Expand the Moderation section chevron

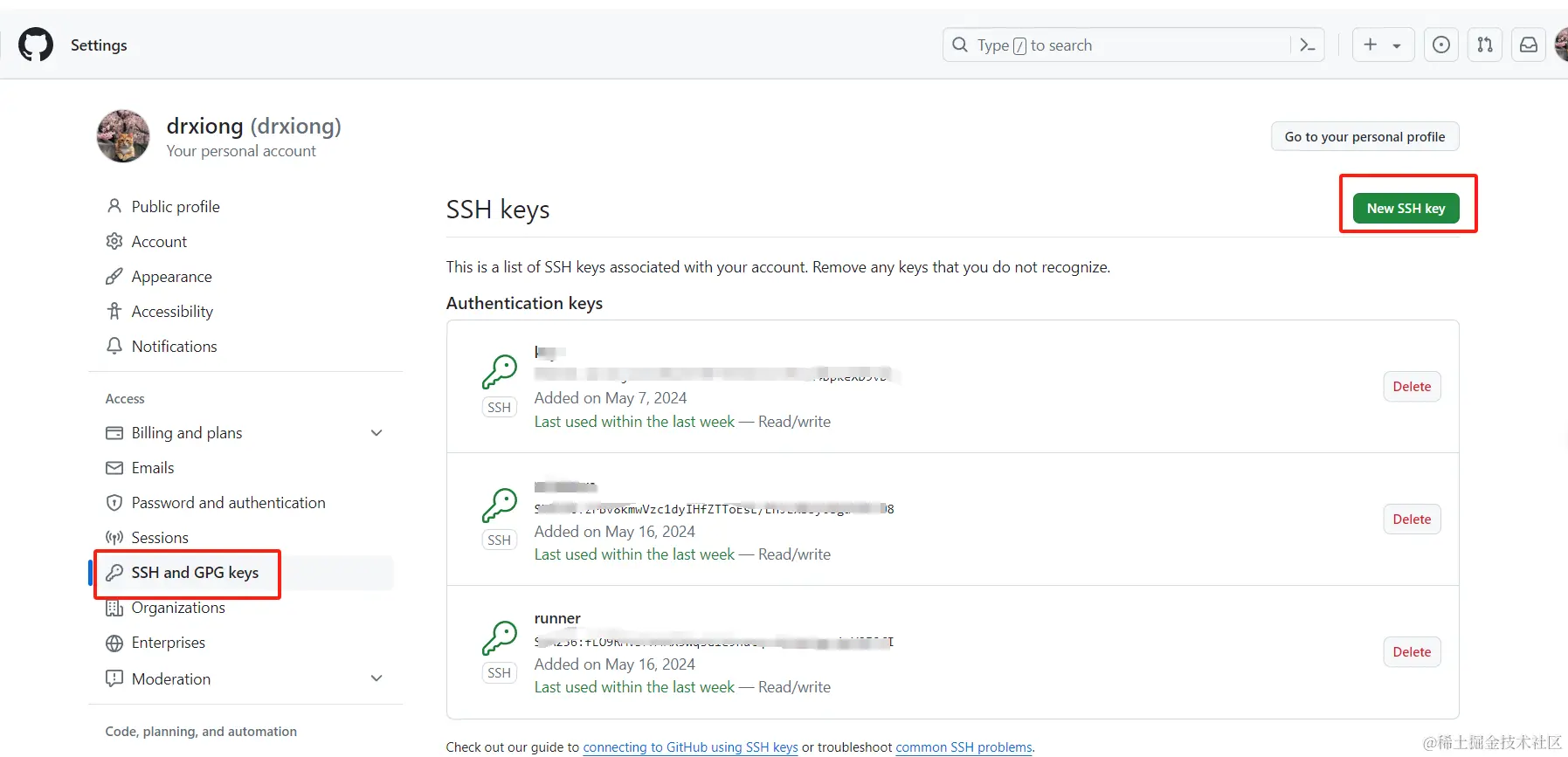376,678
